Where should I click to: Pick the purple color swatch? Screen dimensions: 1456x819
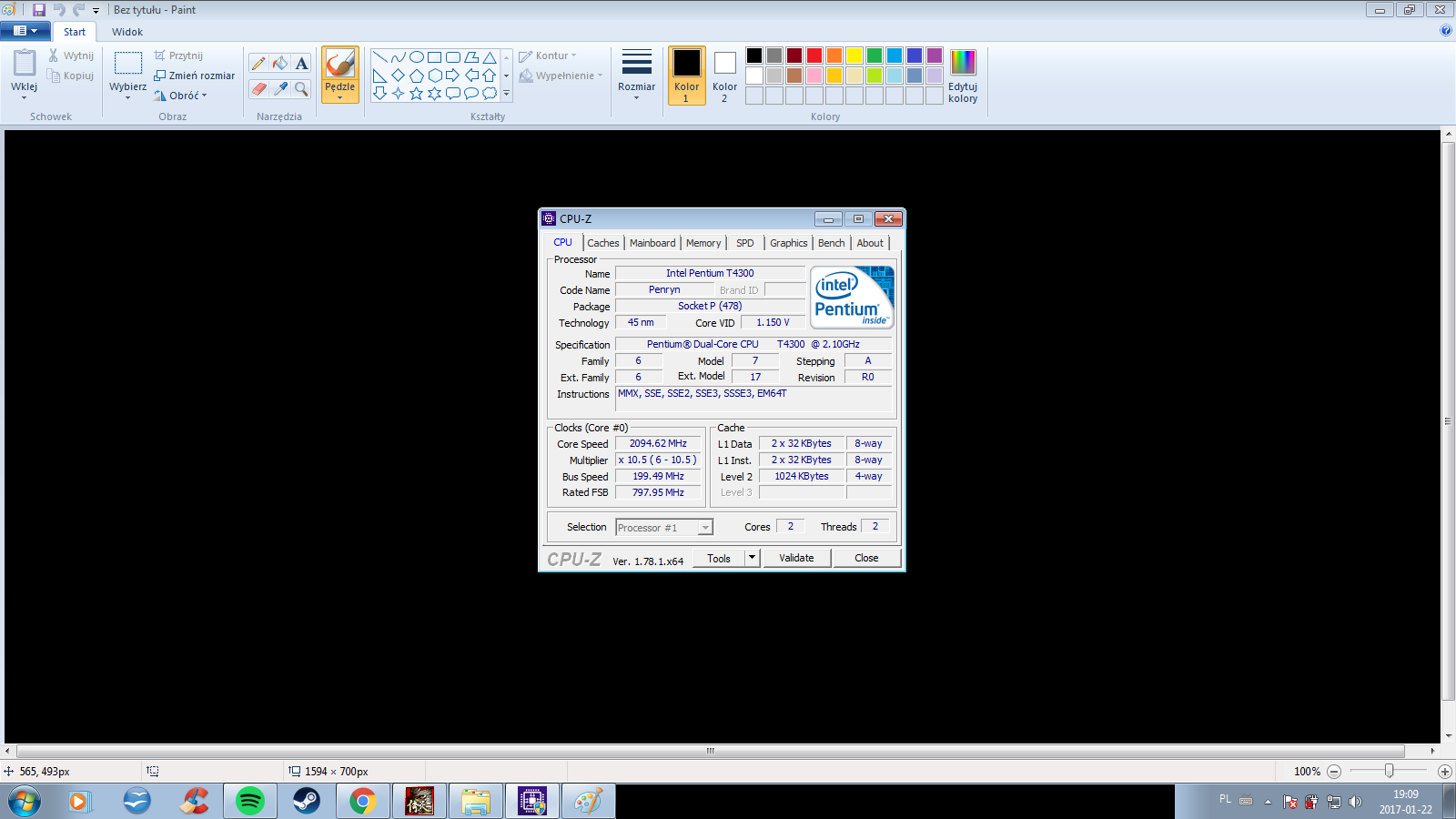[x=935, y=56]
